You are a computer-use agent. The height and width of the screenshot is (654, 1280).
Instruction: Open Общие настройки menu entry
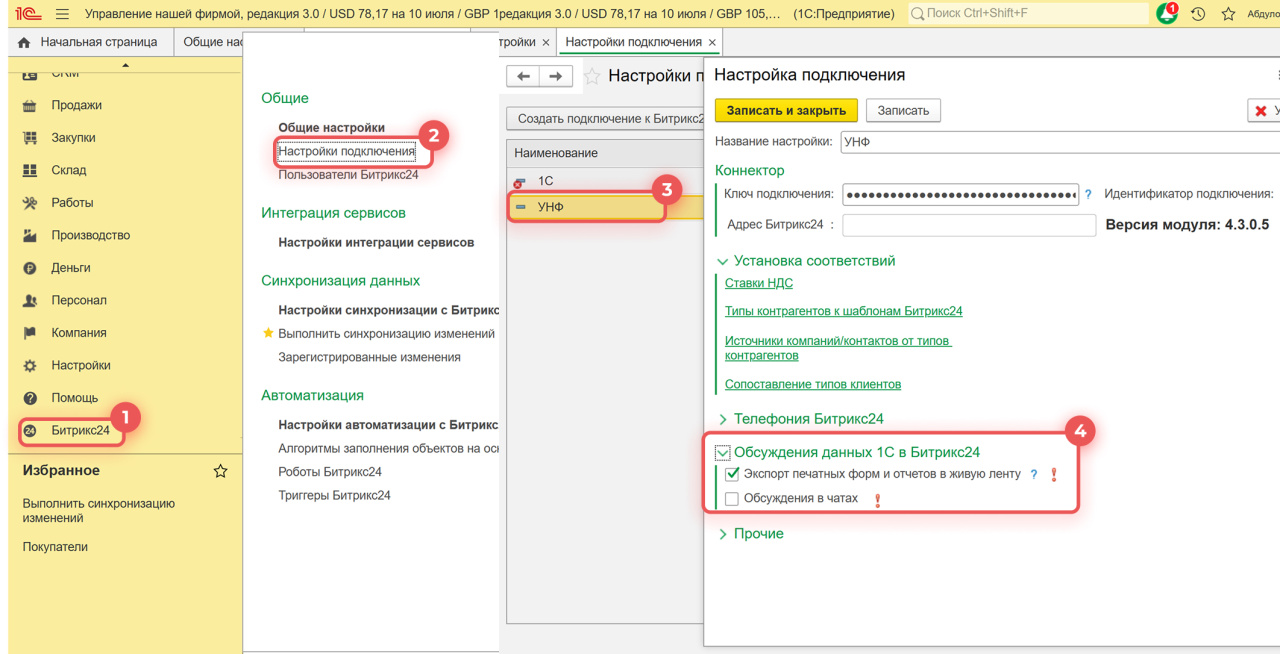tap(331, 128)
